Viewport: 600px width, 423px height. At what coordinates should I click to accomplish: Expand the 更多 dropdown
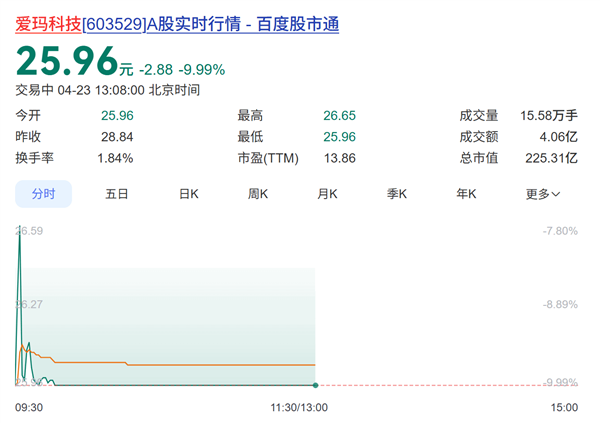coord(543,194)
